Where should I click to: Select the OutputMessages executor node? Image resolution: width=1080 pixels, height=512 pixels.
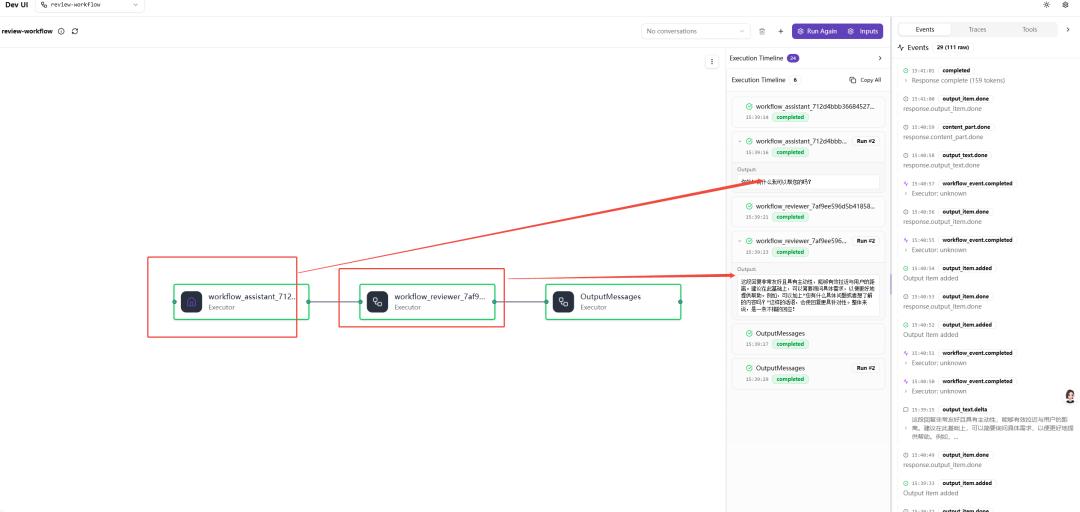pos(613,302)
